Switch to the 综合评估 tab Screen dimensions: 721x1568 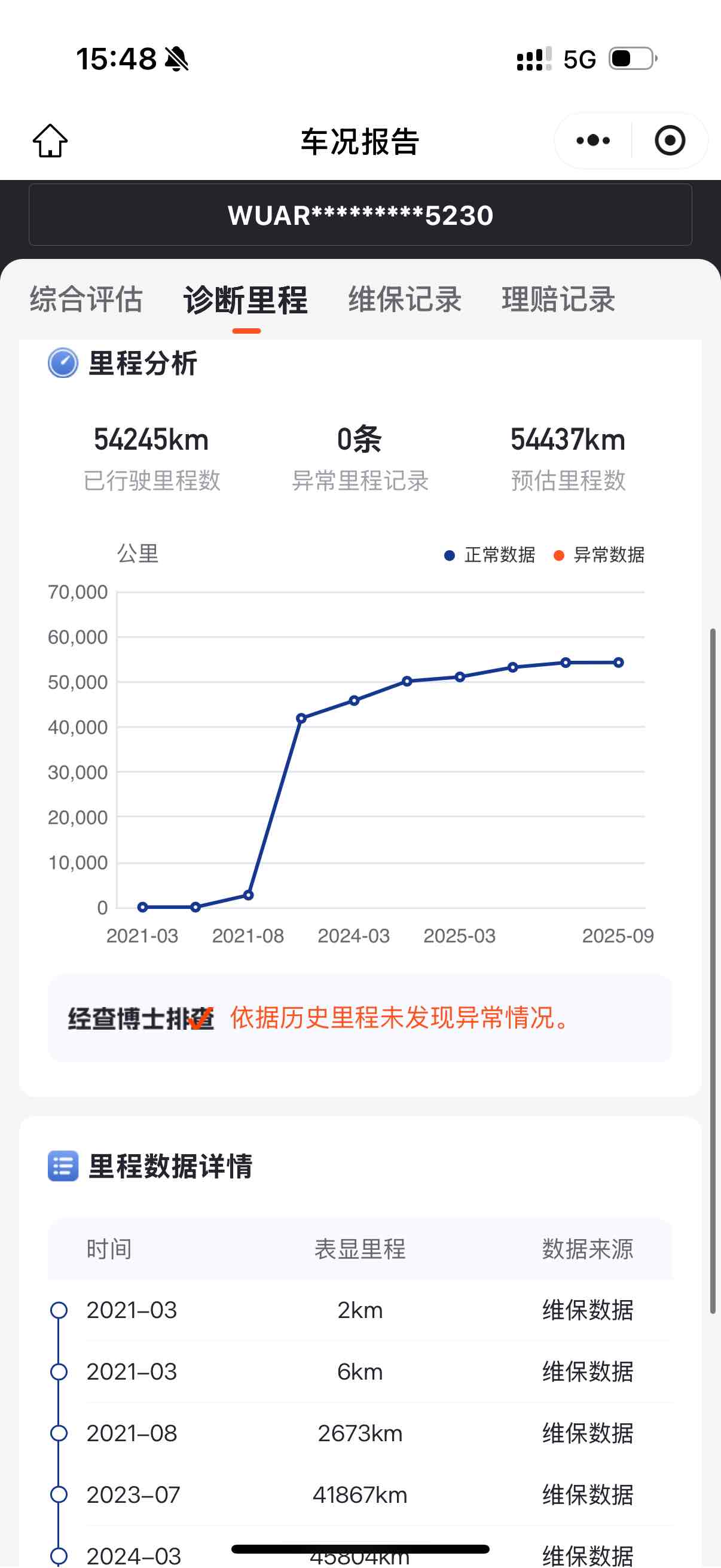pos(87,300)
